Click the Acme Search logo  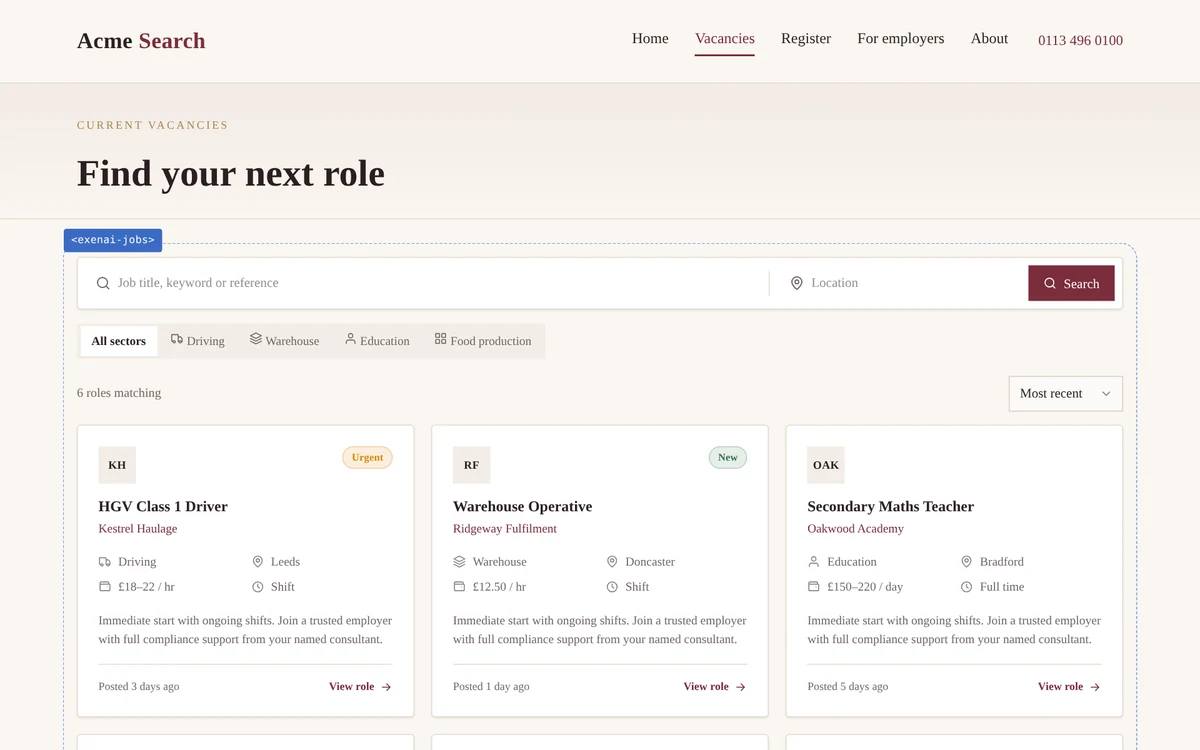tap(141, 41)
